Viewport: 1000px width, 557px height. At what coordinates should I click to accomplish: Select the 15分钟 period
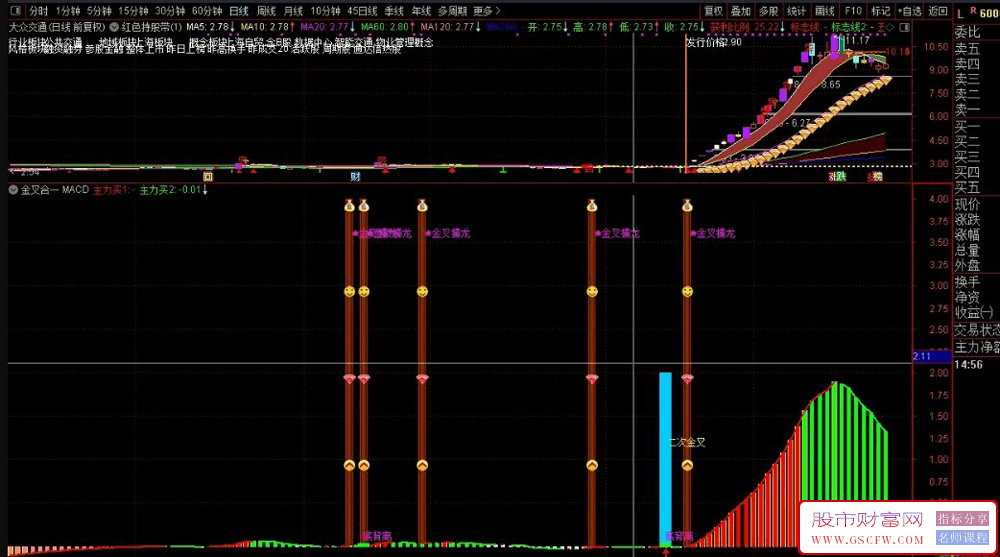(133, 11)
